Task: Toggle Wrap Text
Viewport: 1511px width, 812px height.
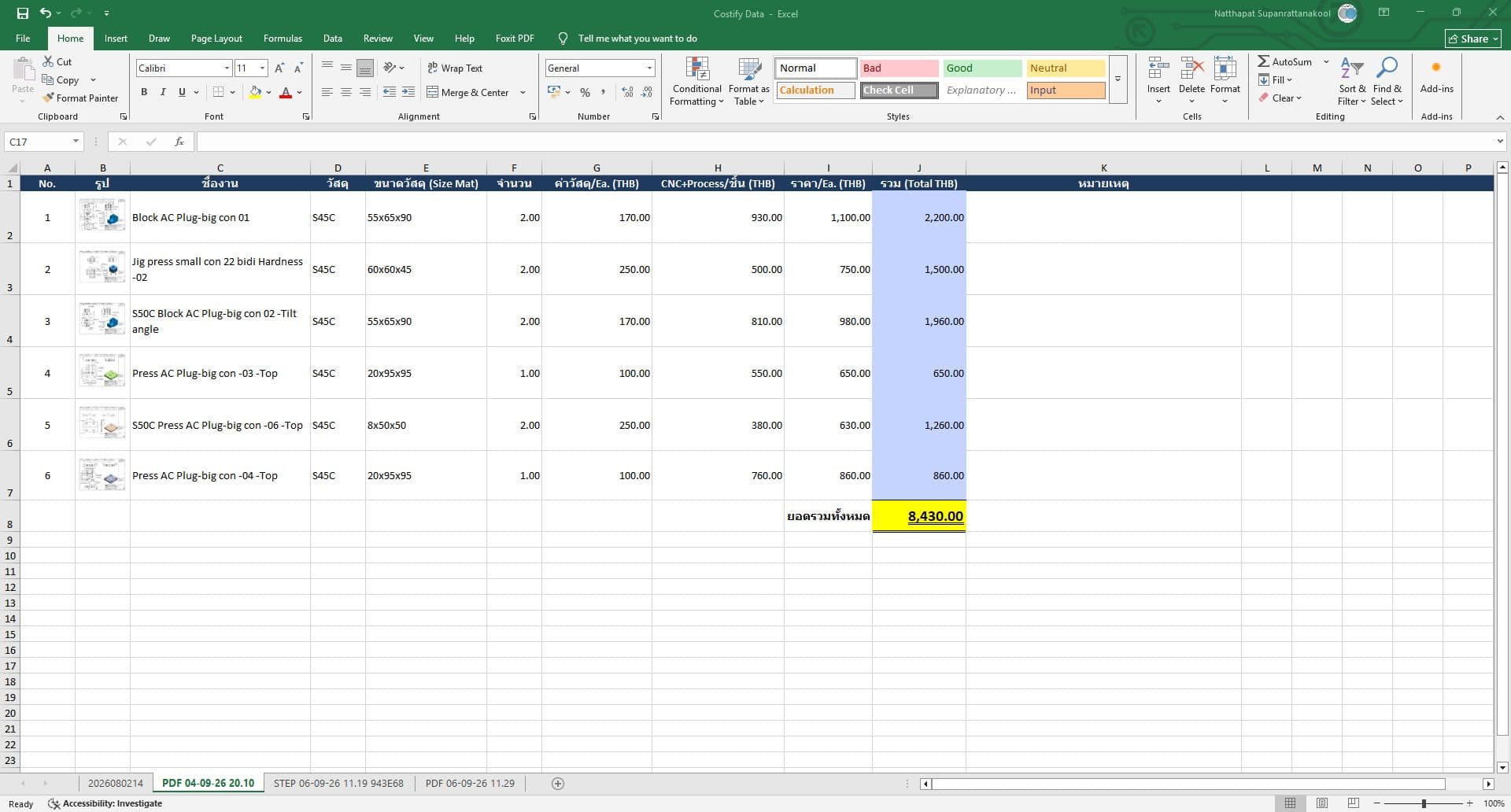Action: (455, 68)
